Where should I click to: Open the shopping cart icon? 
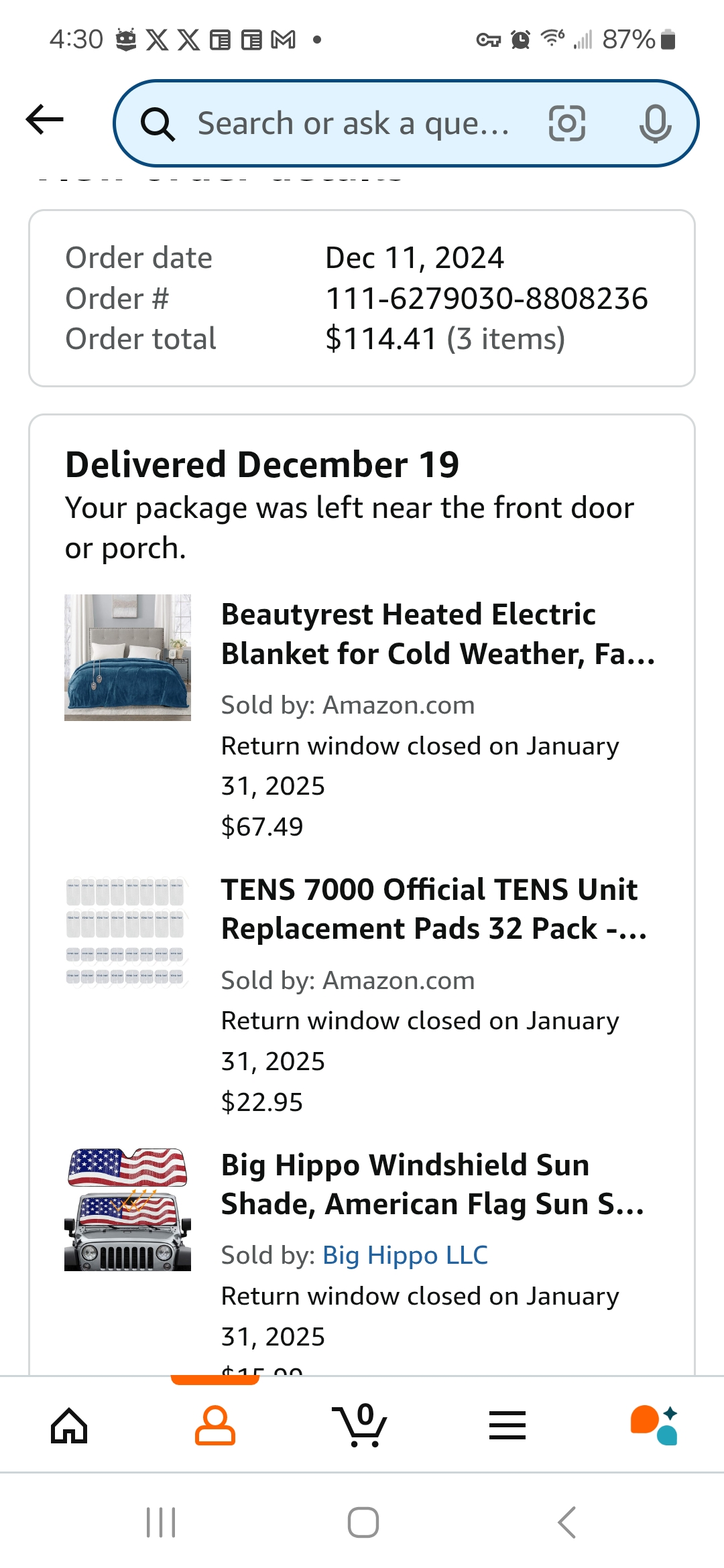[x=360, y=1425]
